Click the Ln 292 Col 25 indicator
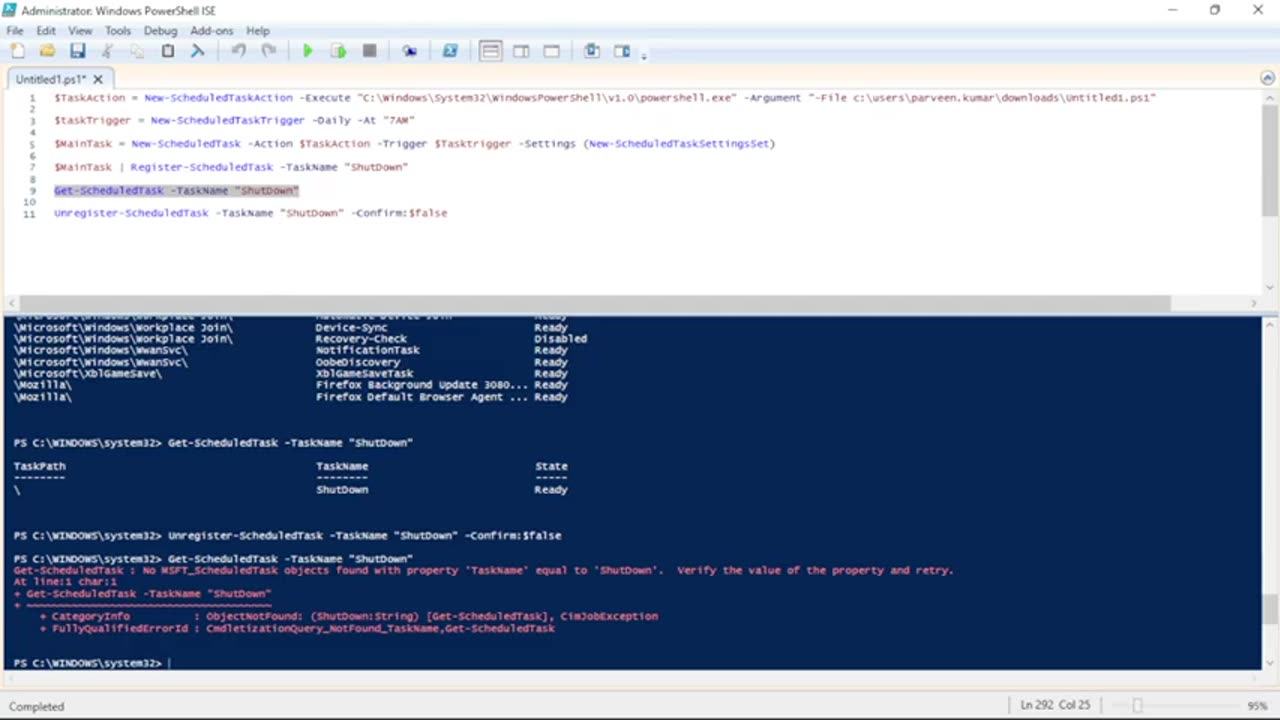The height and width of the screenshot is (720, 1280). 1055,705
